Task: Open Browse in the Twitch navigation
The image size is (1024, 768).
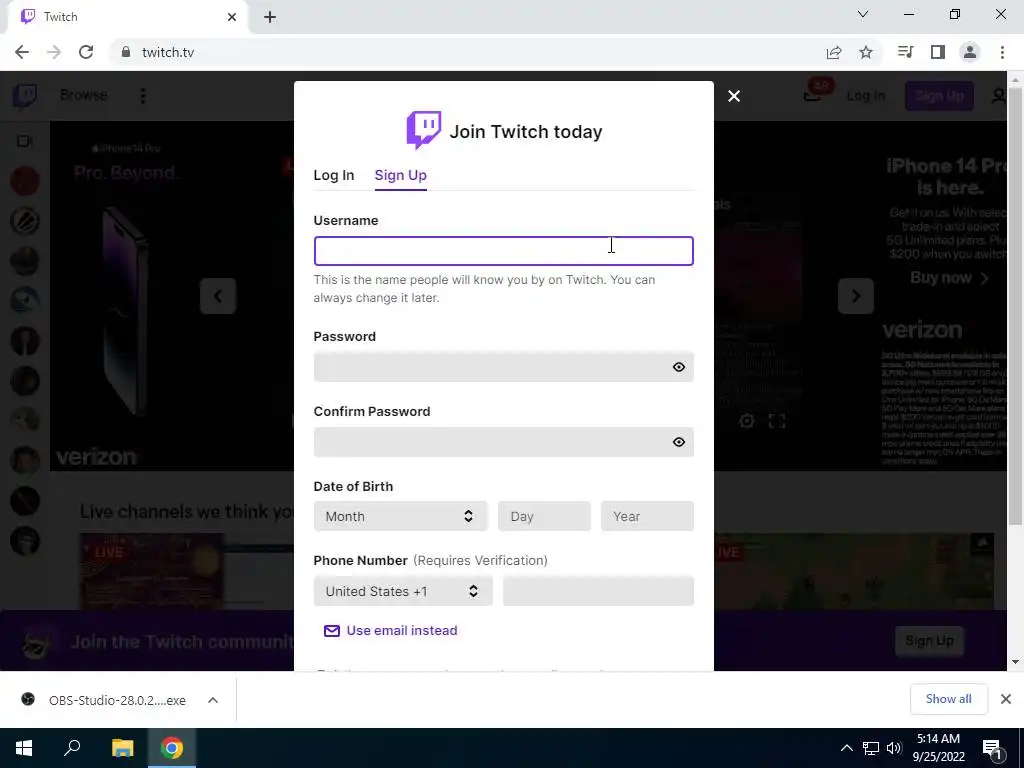Action: click(x=84, y=95)
